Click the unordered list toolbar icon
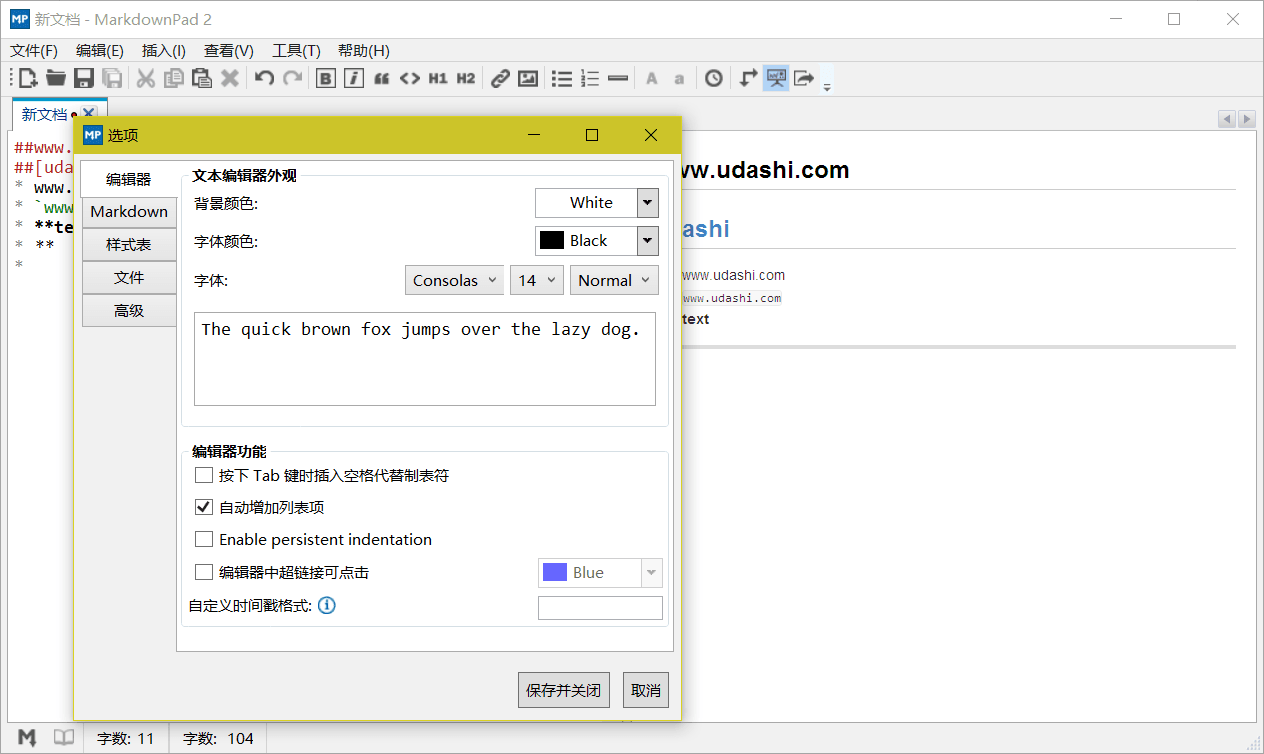 tap(562, 78)
